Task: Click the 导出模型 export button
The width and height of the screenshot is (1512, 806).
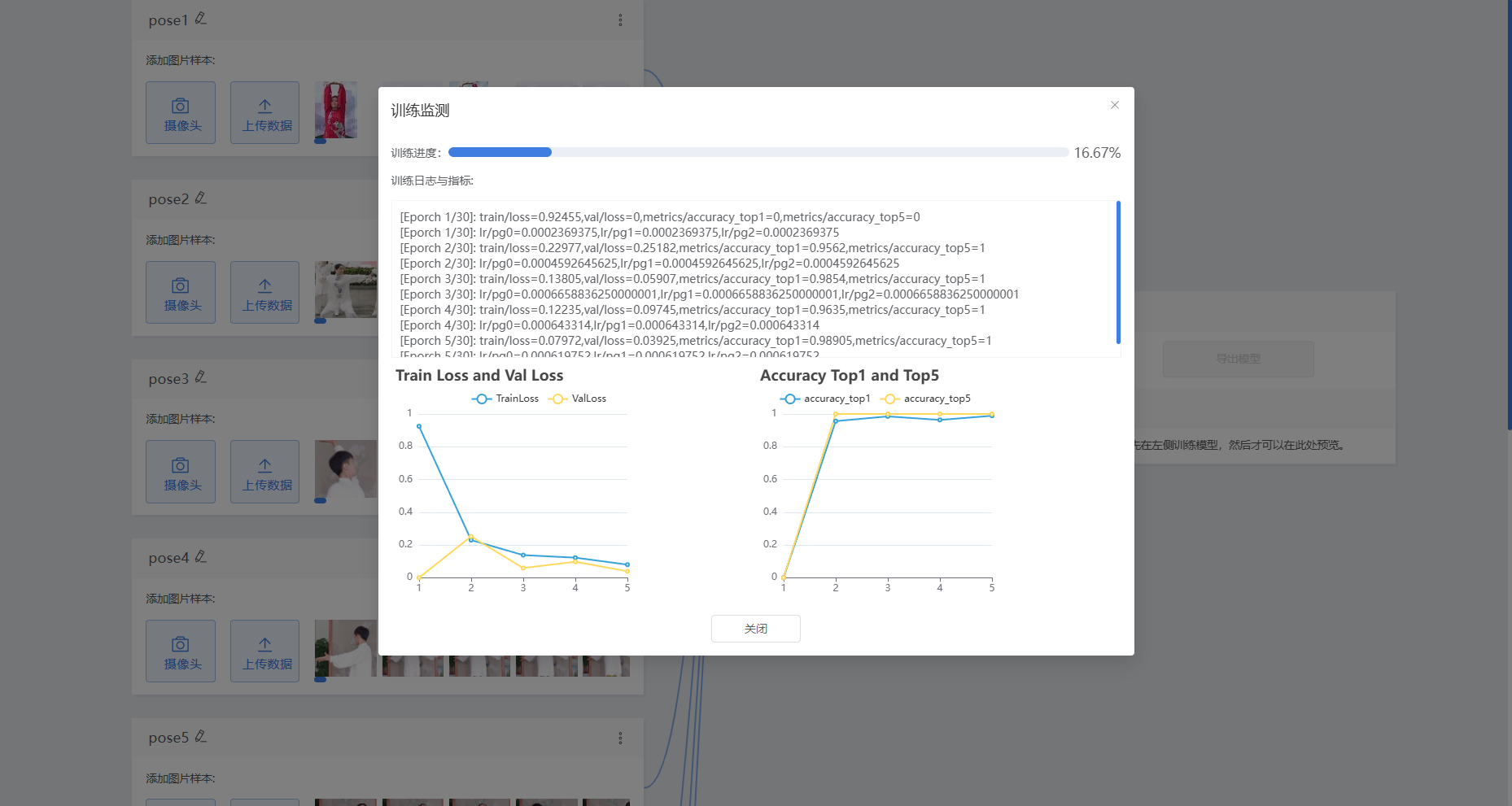Action: pos(1238,359)
